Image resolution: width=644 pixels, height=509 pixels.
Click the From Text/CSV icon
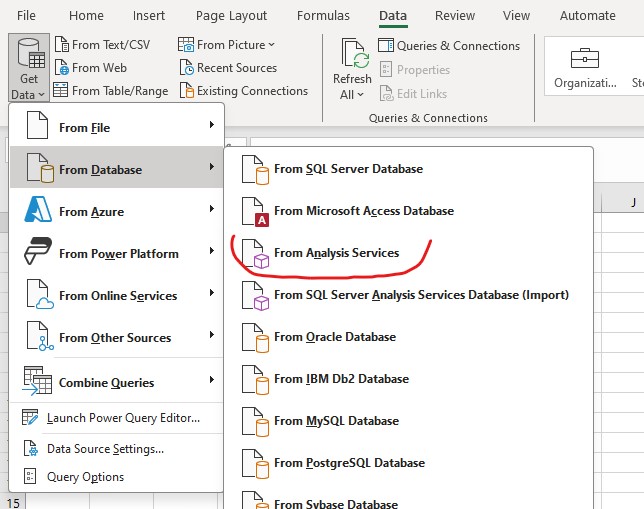(62, 44)
